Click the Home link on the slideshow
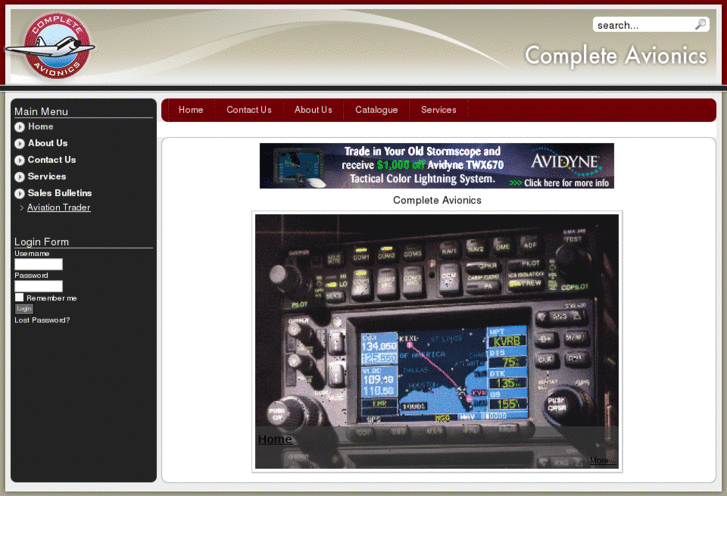This screenshot has width=727, height=545. click(275, 439)
